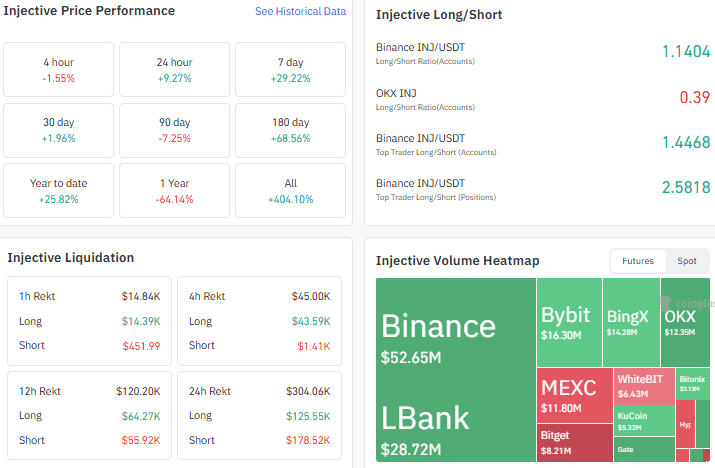Switch heatmap to Spot tab
This screenshot has height=468, width=715.
(686, 261)
